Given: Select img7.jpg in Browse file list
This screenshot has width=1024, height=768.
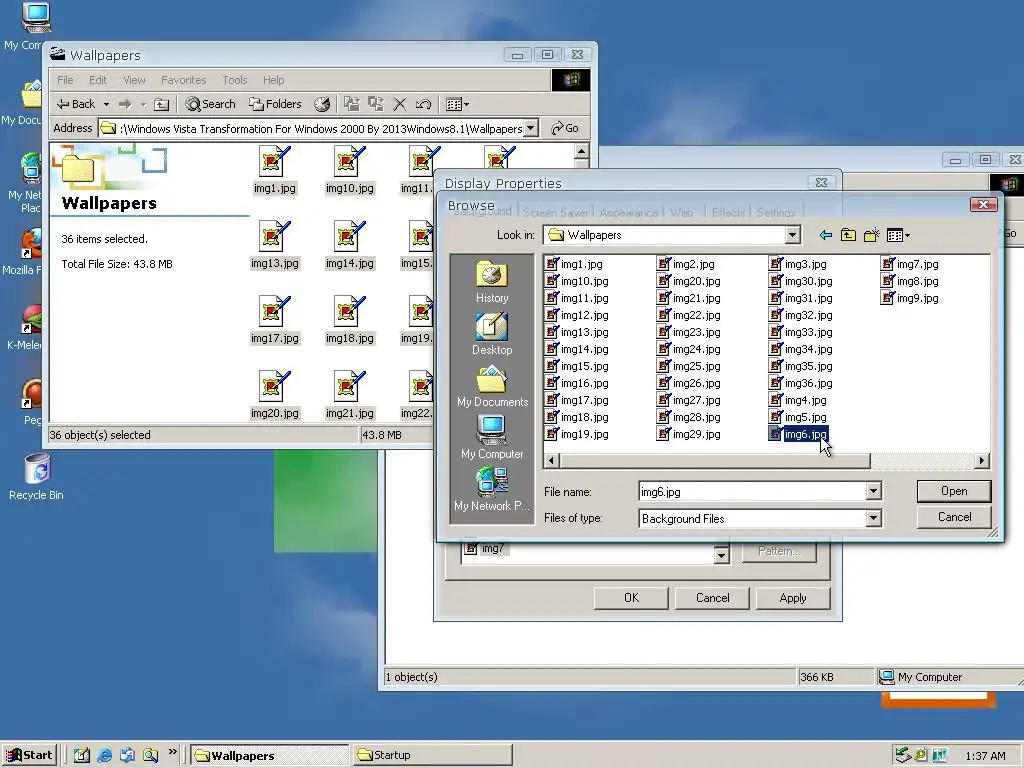Looking at the screenshot, I should pos(910,264).
